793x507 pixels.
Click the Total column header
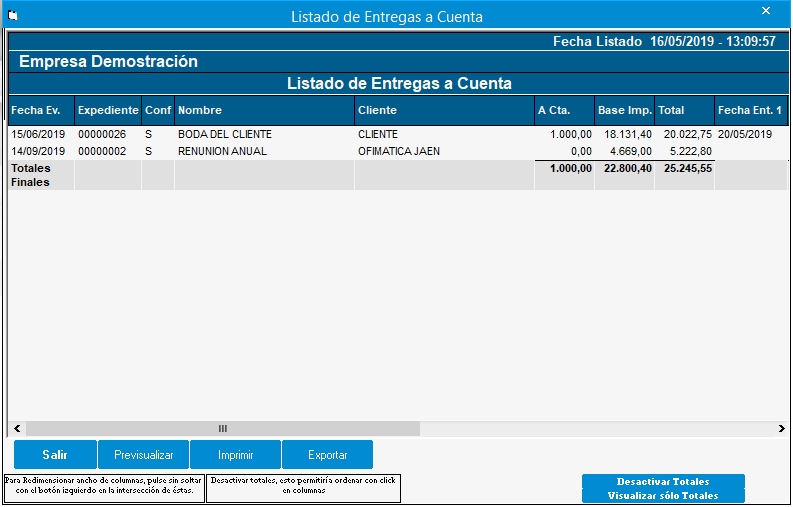click(x=685, y=110)
